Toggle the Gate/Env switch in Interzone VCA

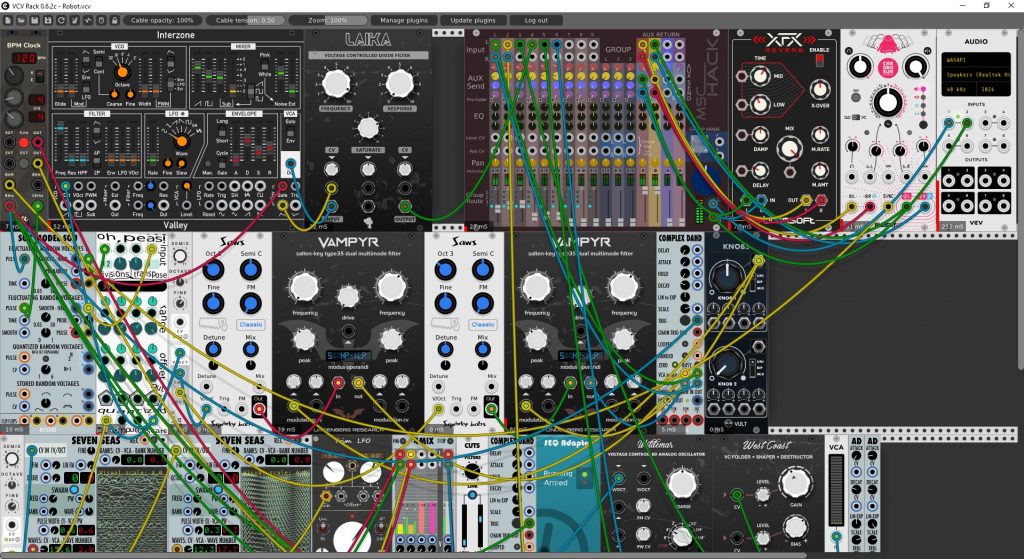(x=290, y=131)
